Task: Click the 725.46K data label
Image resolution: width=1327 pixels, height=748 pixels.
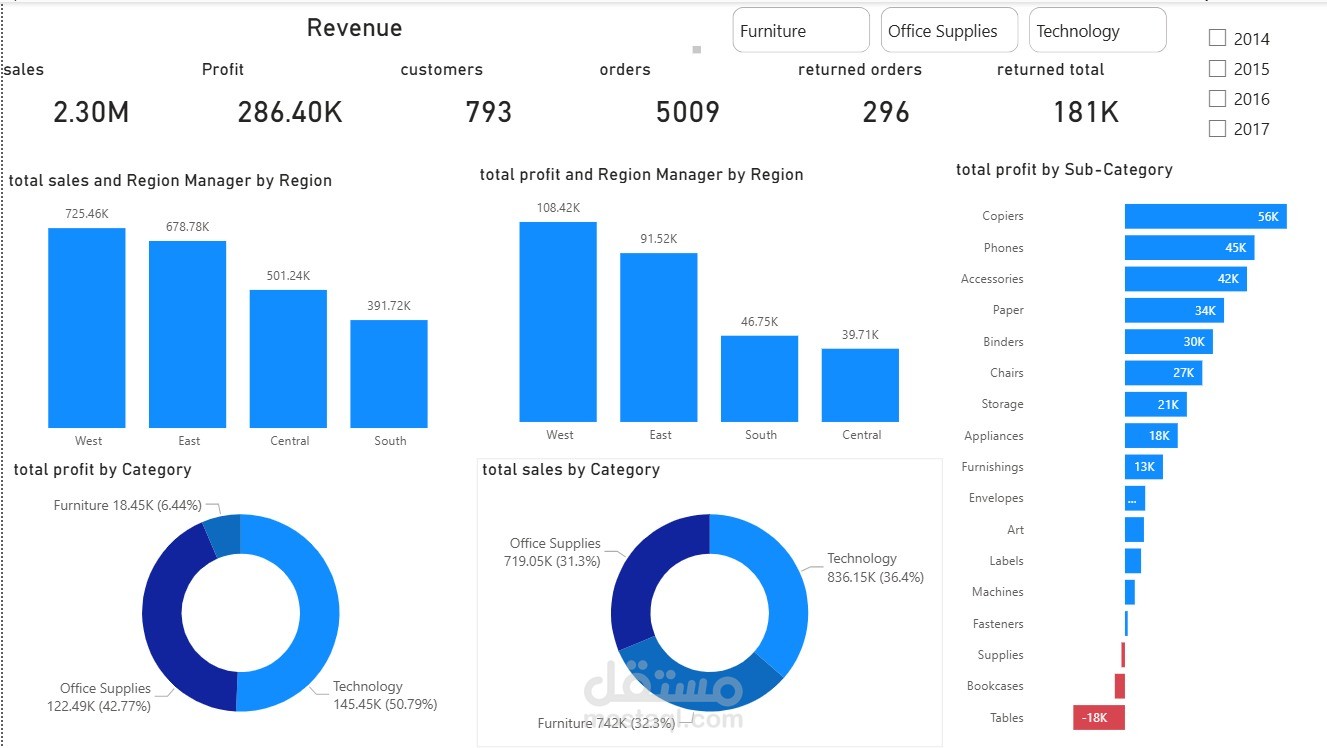Action: click(x=87, y=214)
